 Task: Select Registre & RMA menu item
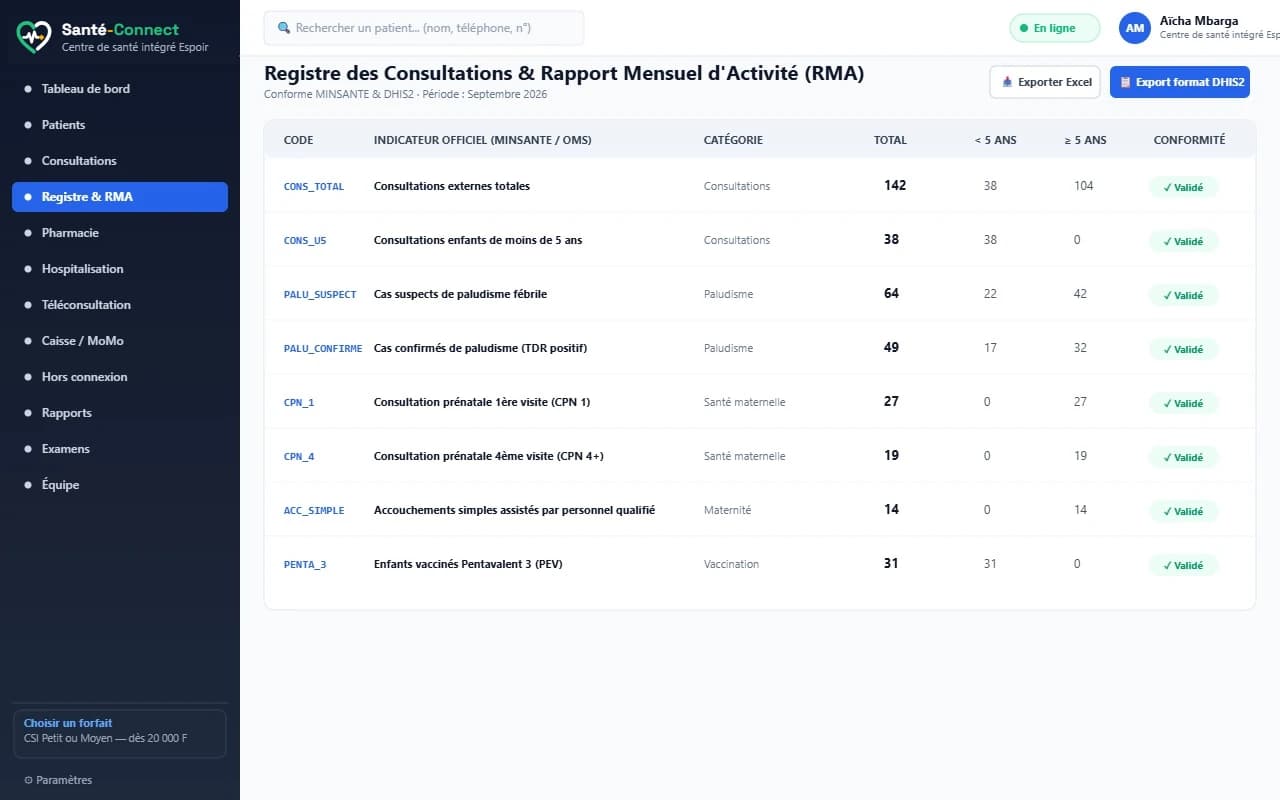tap(120, 197)
